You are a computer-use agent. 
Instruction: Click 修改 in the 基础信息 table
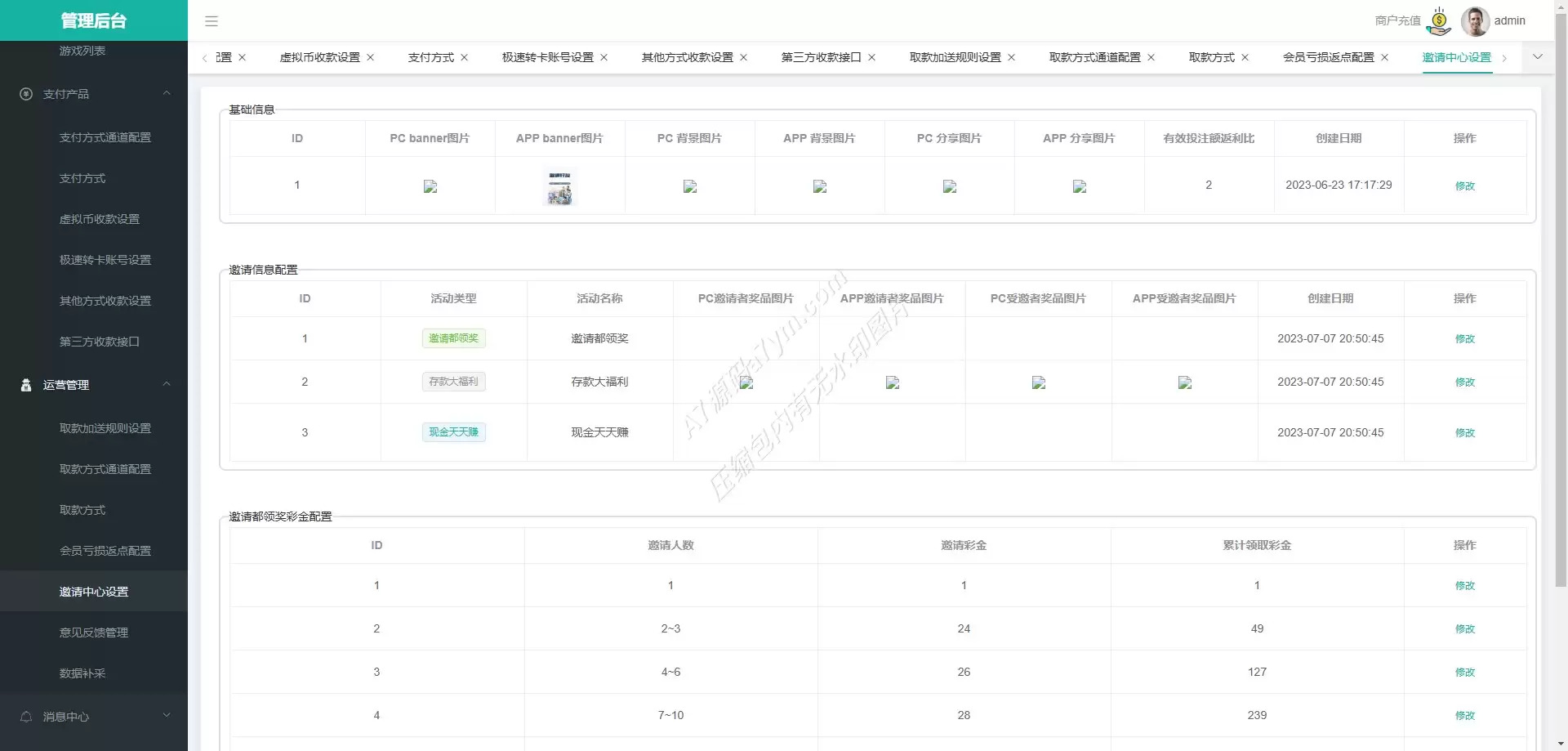[1464, 186]
